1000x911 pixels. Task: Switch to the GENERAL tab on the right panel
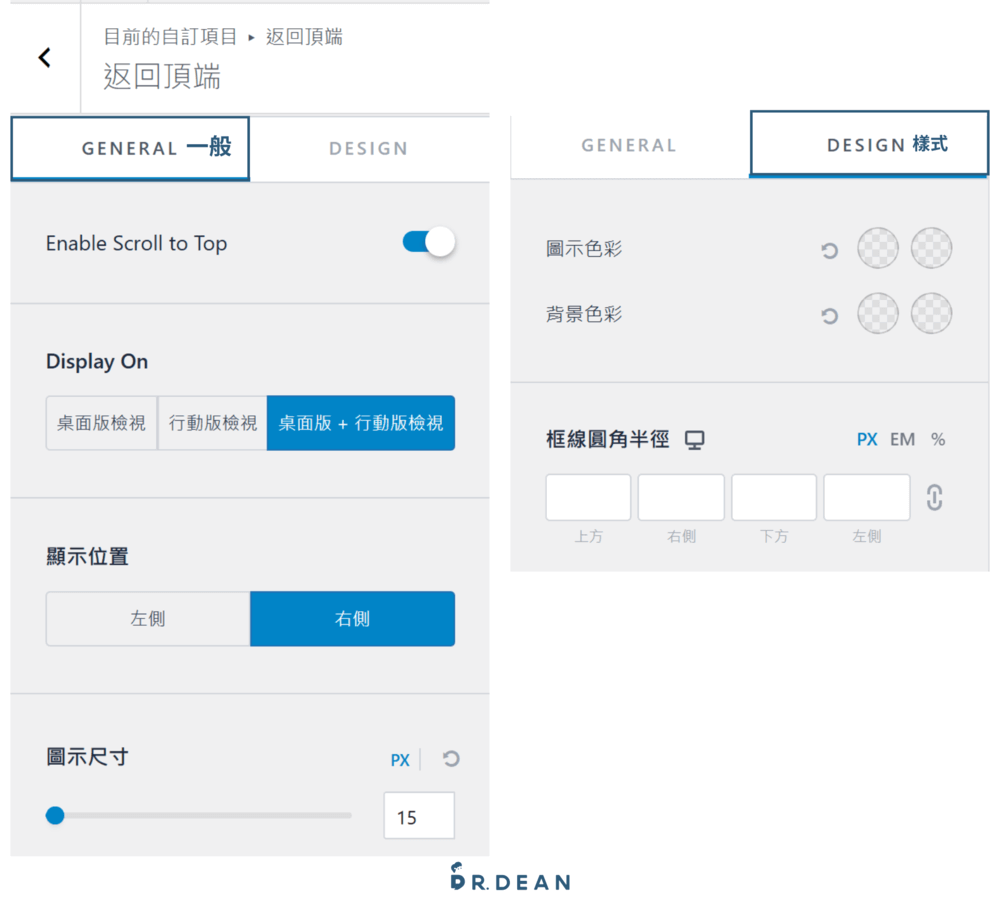[x=628, y=144]
